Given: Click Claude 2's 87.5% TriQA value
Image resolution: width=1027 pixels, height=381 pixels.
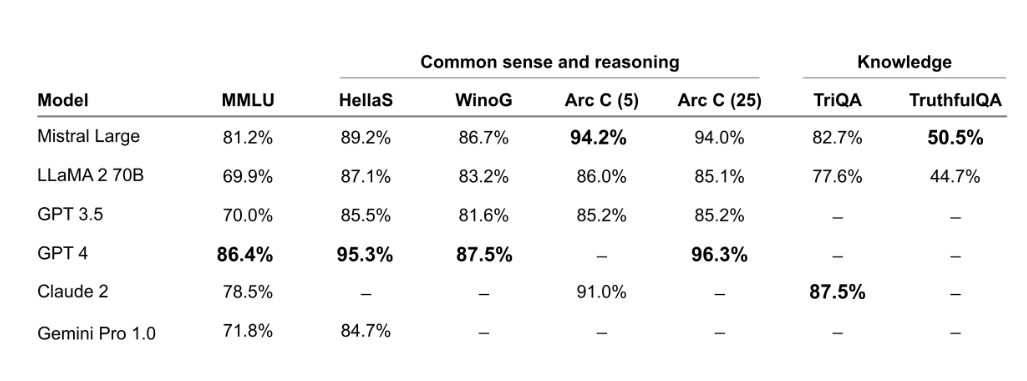Looking at the screenshot, I should (x=838, y=293).
